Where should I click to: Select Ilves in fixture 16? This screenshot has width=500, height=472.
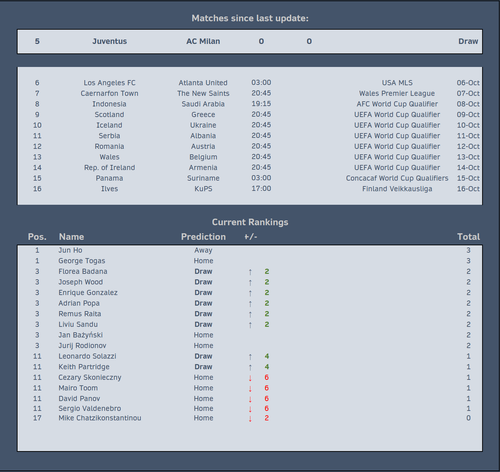(x=109, y=189)
